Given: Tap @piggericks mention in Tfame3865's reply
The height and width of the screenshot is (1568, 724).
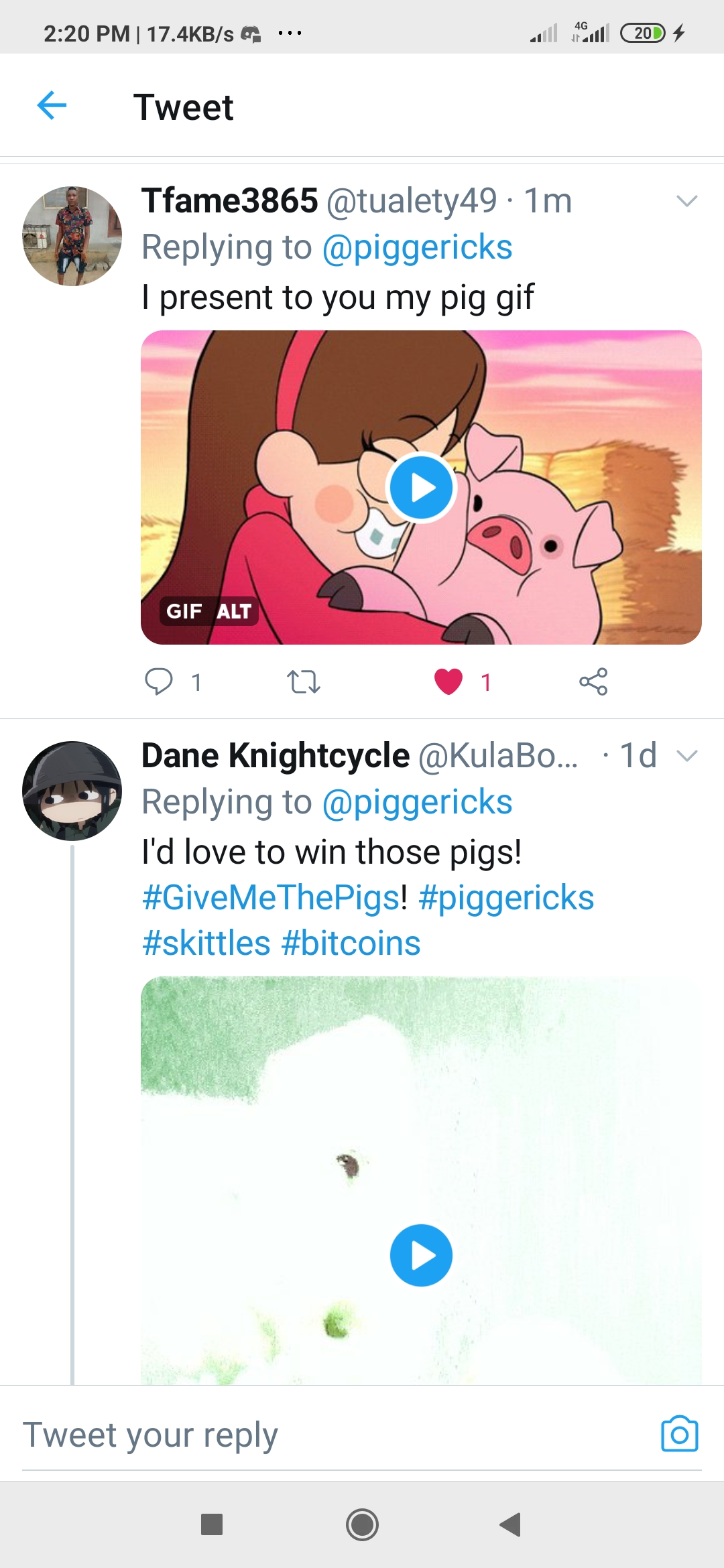Looking at the screenshot, I should (417, 247).
